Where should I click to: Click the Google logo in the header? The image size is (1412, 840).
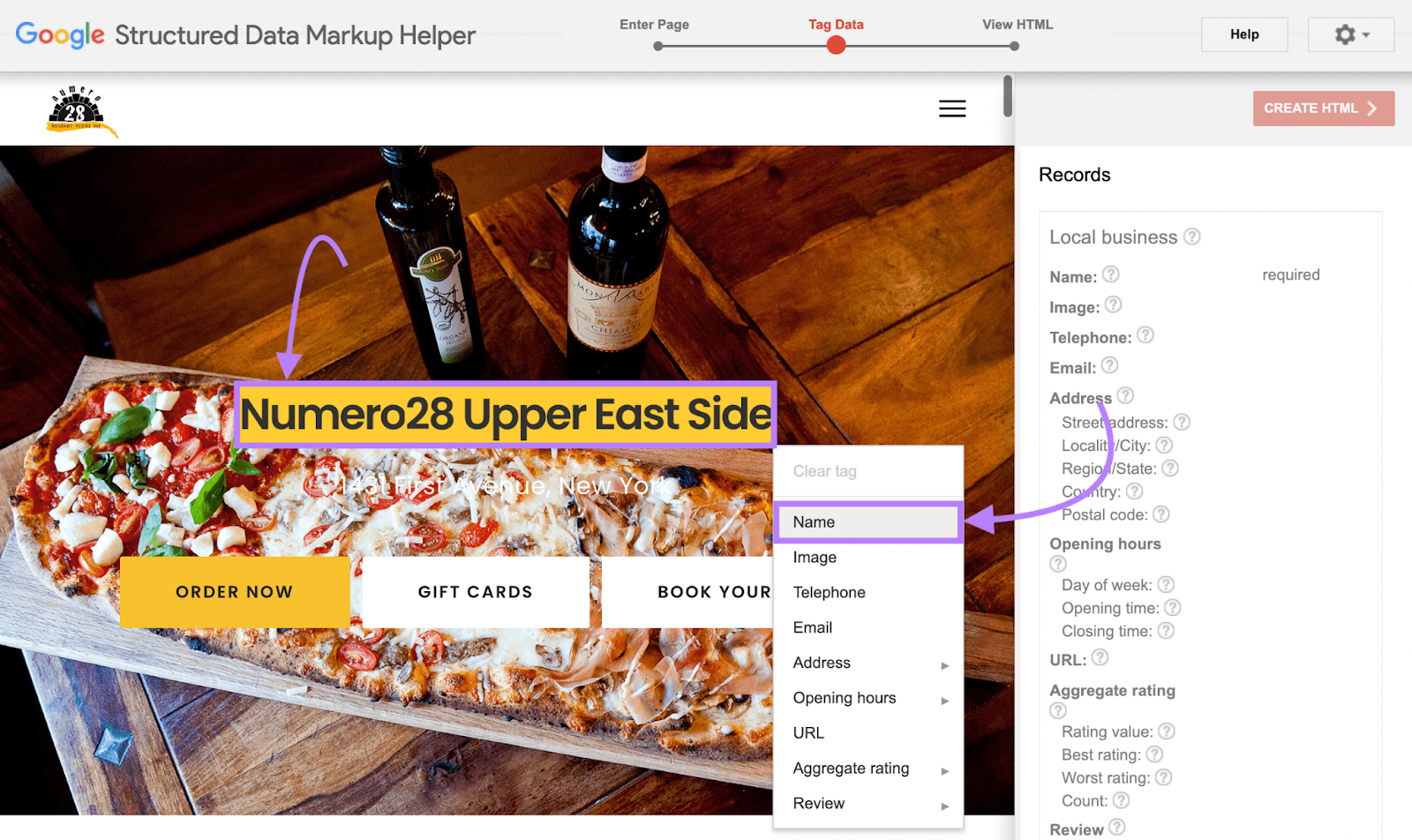(x=60, y=34)
